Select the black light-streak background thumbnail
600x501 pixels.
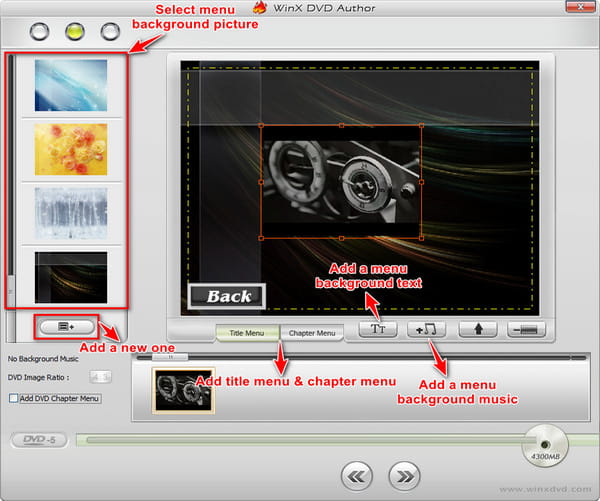tap(71, 277)
